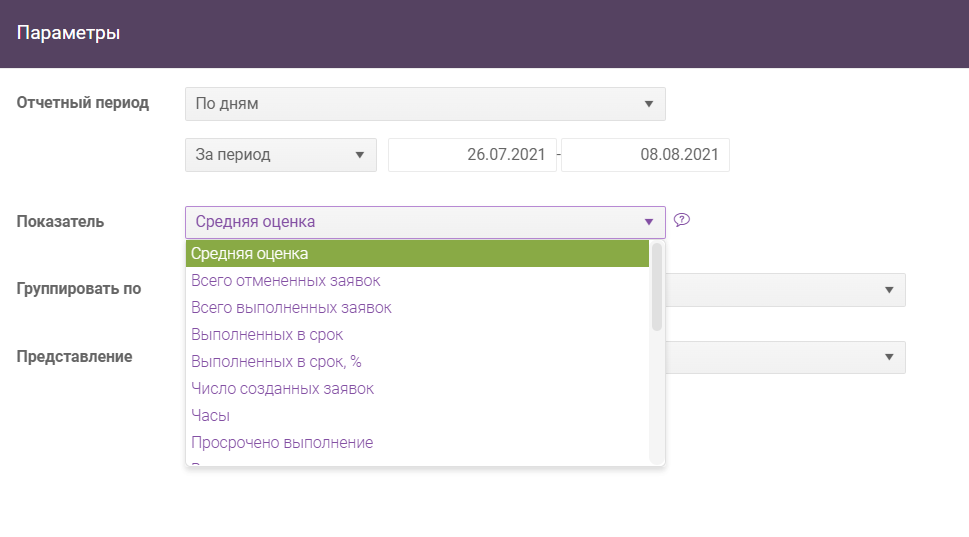Image resolution: width=969 pixels, height=537 pixels.
Task: Open the Группировать по dropdown
Action: [x=785, y=290]
